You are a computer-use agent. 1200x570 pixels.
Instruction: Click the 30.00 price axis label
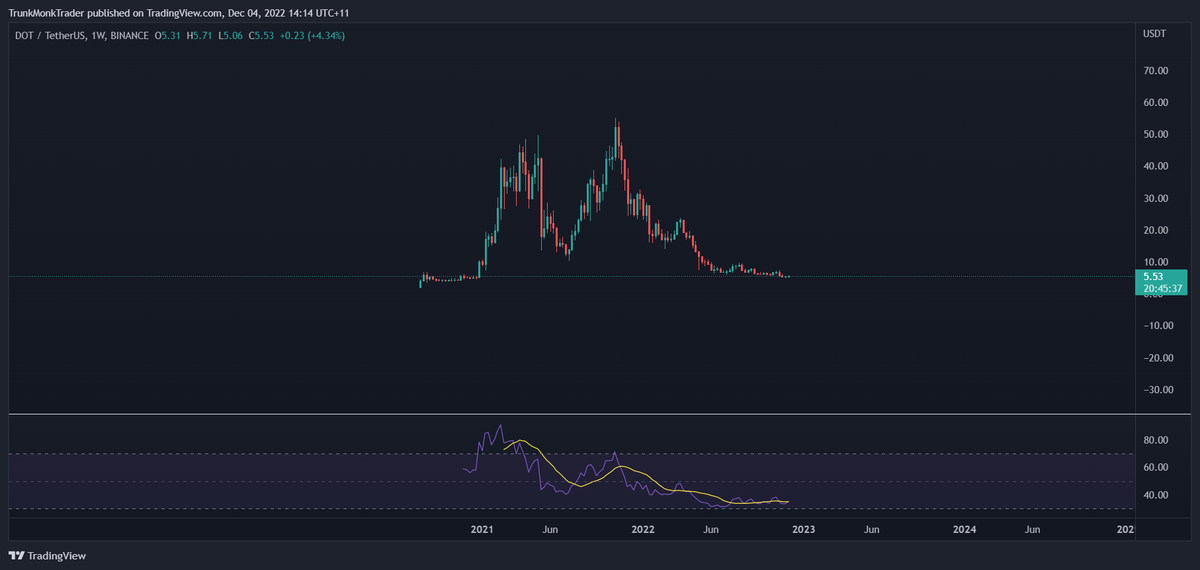point(1156,198)
